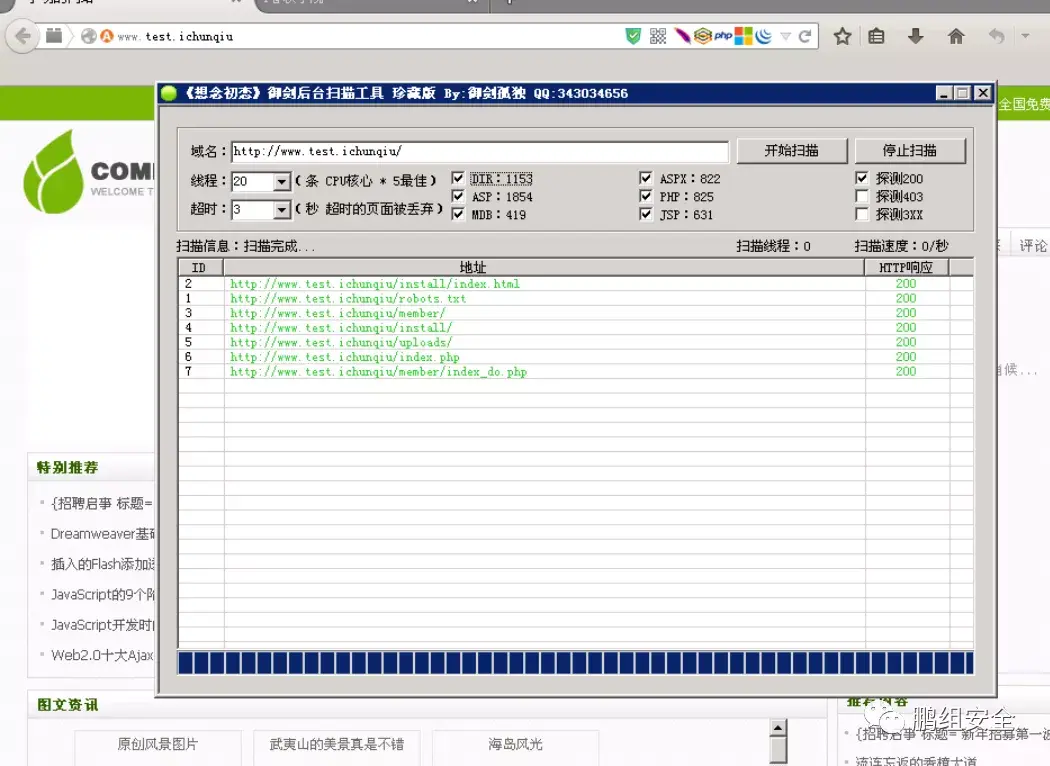Open the dropdown next to undo arrow
This screenshot has height=766, width=1050.
click(1025, 36)
